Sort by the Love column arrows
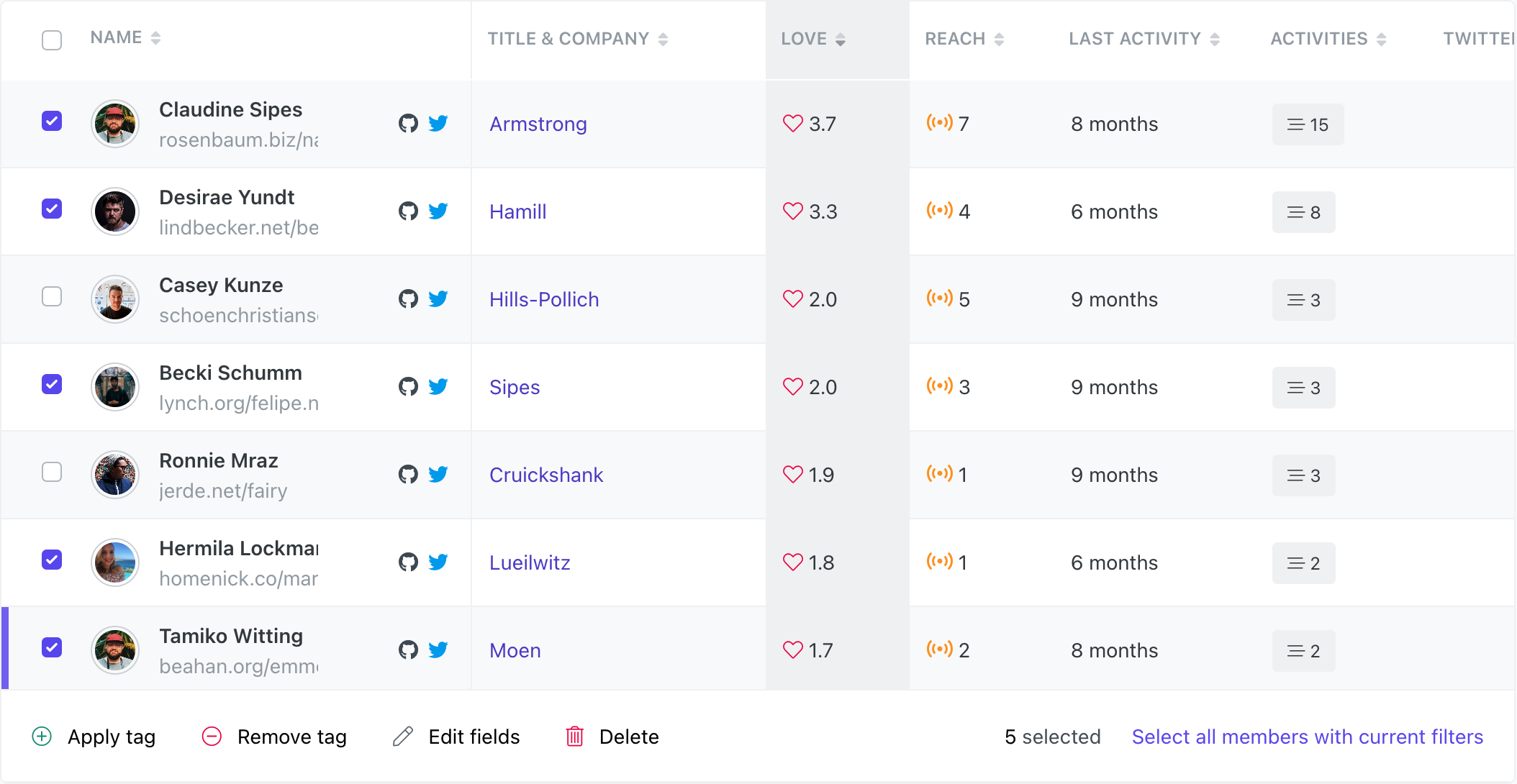1517x784 pixels. 840,40
